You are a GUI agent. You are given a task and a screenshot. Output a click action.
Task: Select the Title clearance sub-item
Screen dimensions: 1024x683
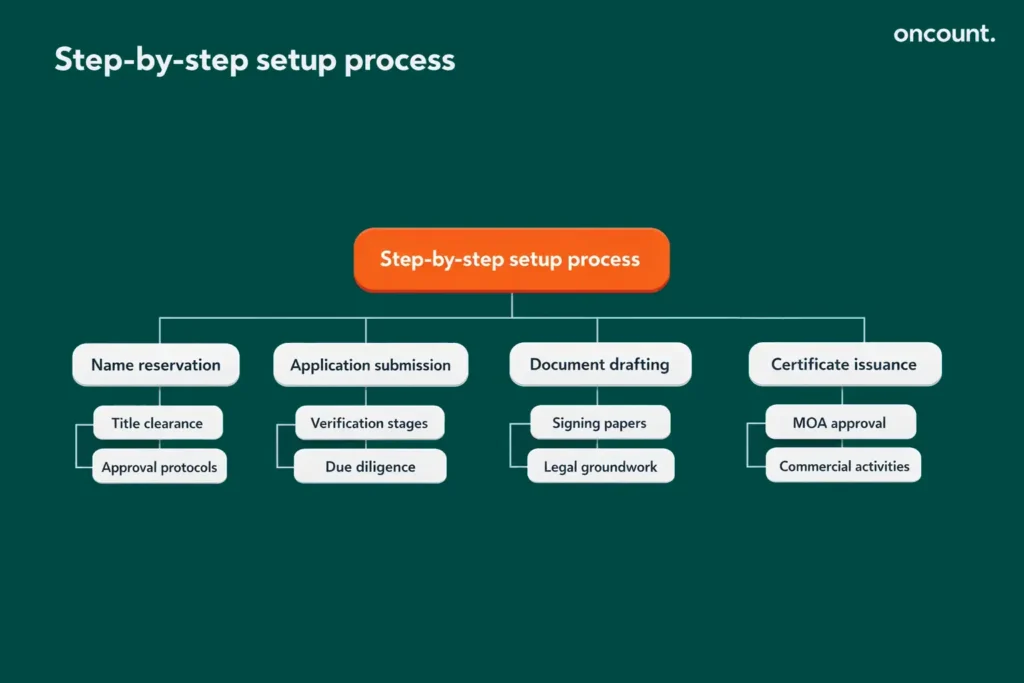[x=157, y=422]
